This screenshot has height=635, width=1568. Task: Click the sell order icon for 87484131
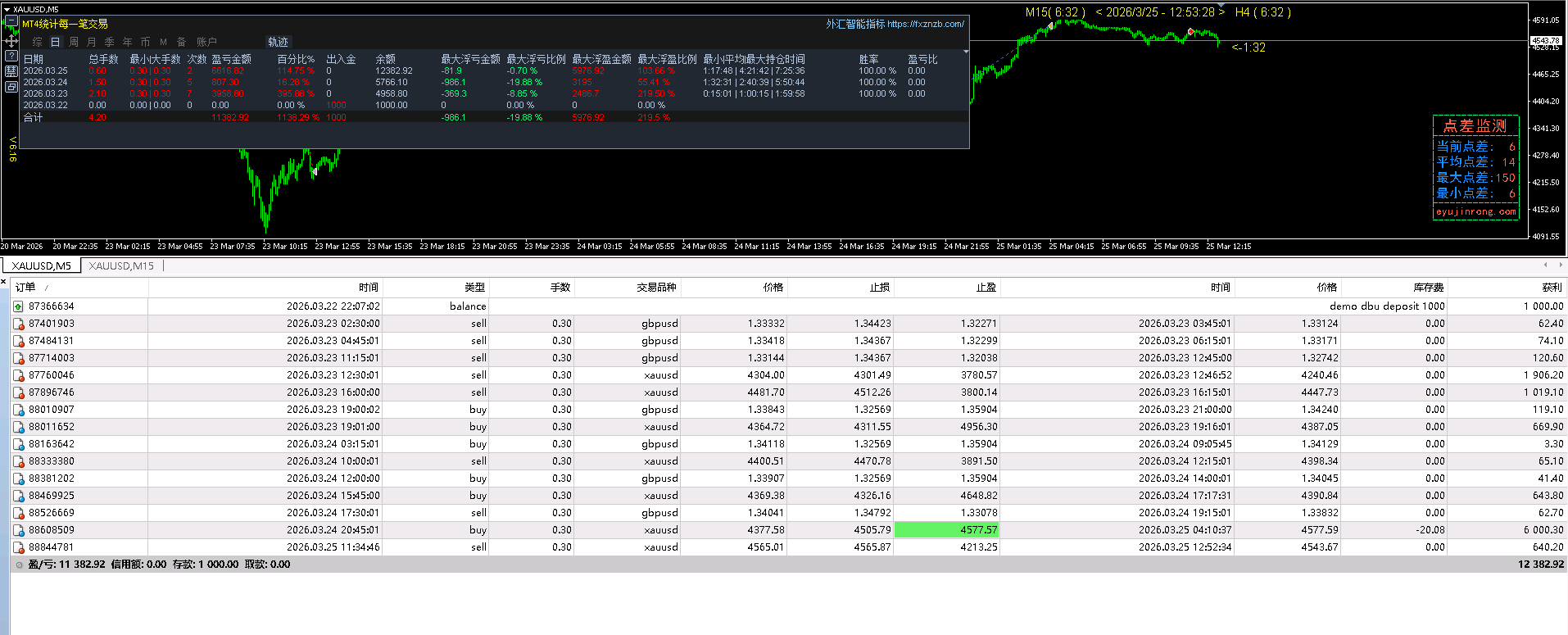pyautogui.click(x=18, y=341)
